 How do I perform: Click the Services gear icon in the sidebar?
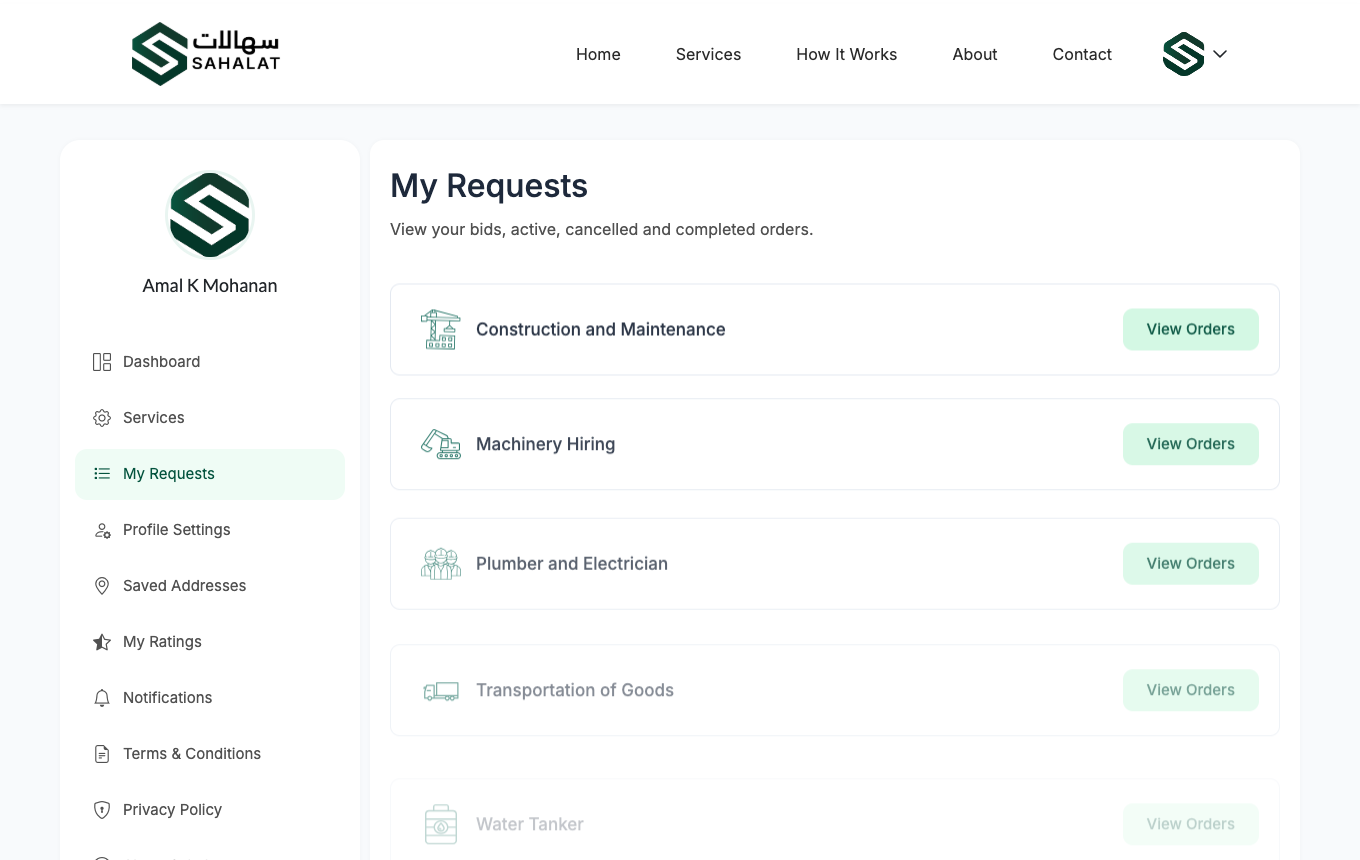(102, 418)
